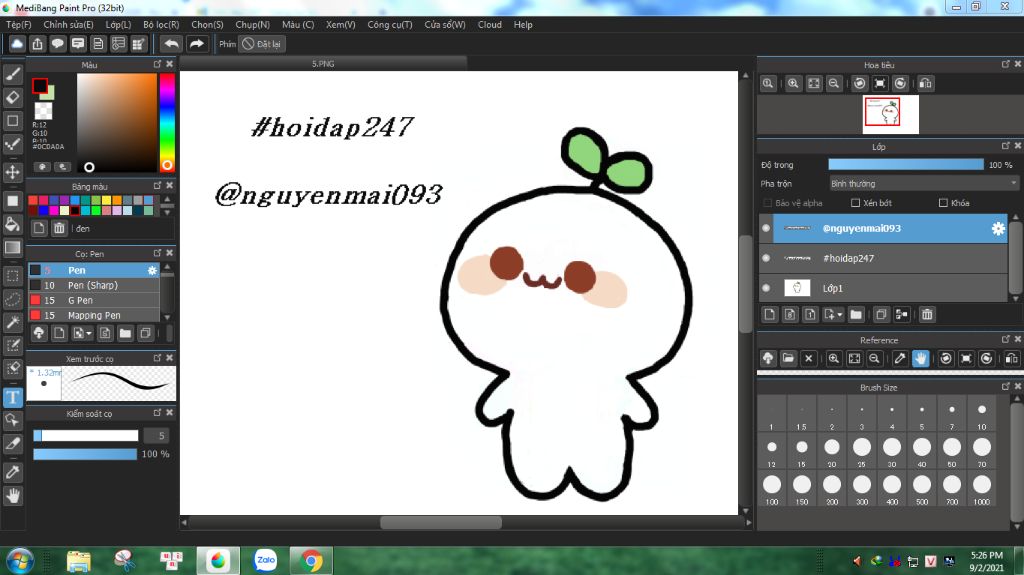Viewport: 1024px width, 575px height.
Task: Click the Undo arrow in toolbar
Action: pyautogui.click(x=171, y=44)
